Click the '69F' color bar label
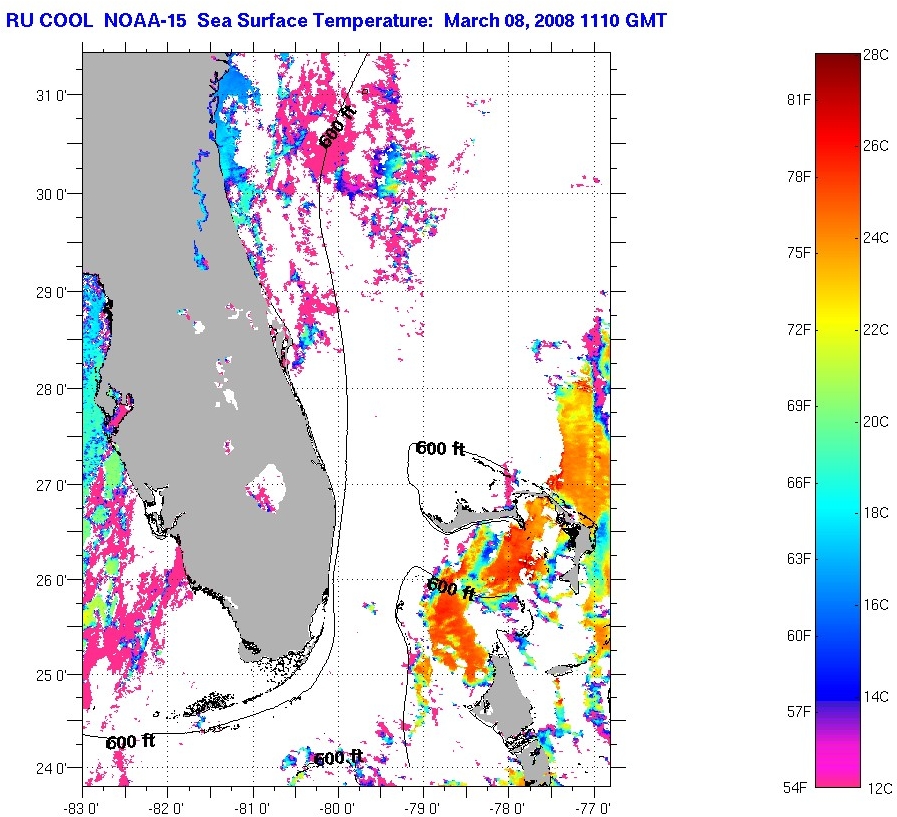897x817 pixels. tap(799, 406)
